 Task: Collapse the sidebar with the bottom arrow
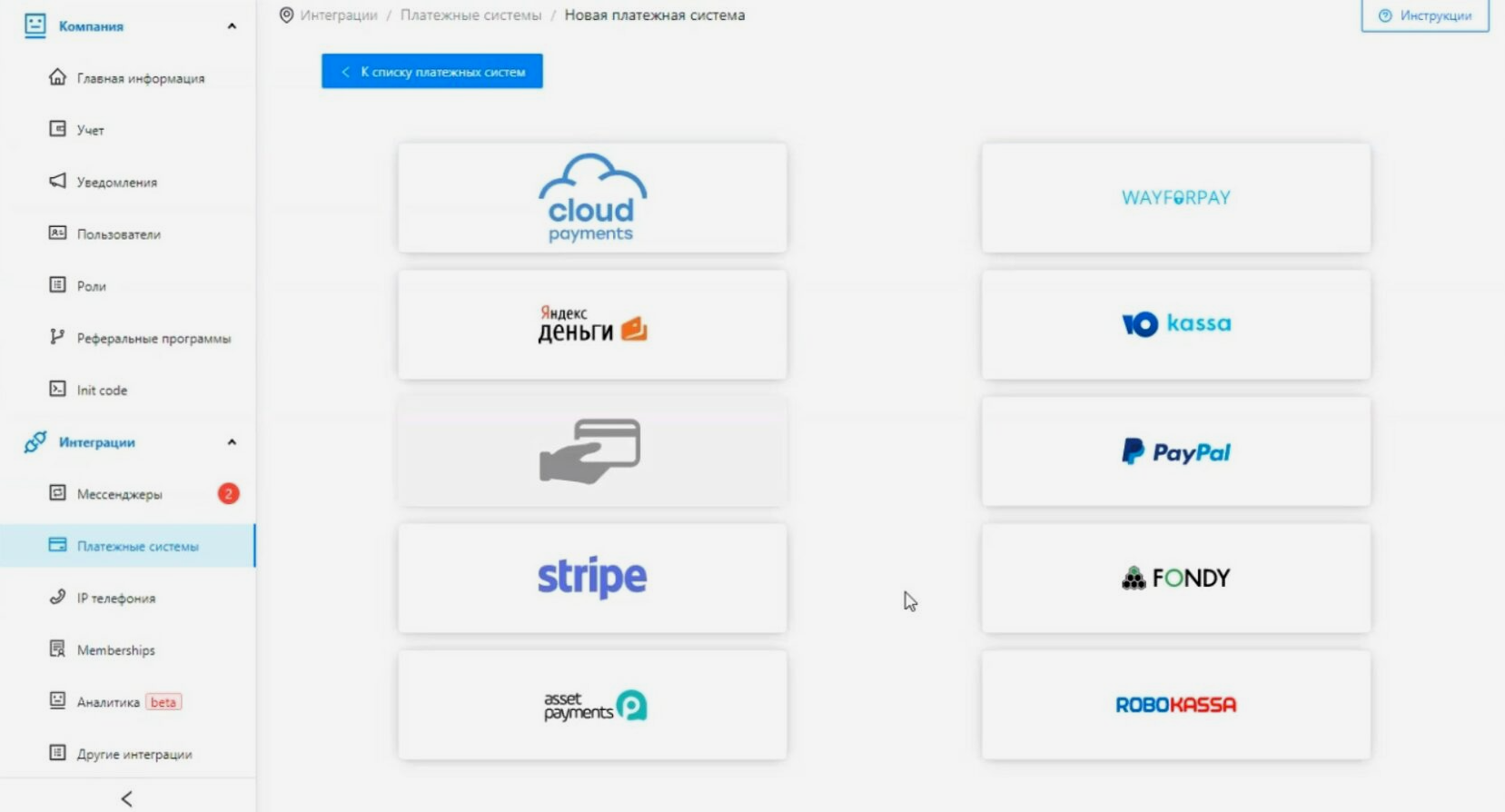(x=126, y=798)
